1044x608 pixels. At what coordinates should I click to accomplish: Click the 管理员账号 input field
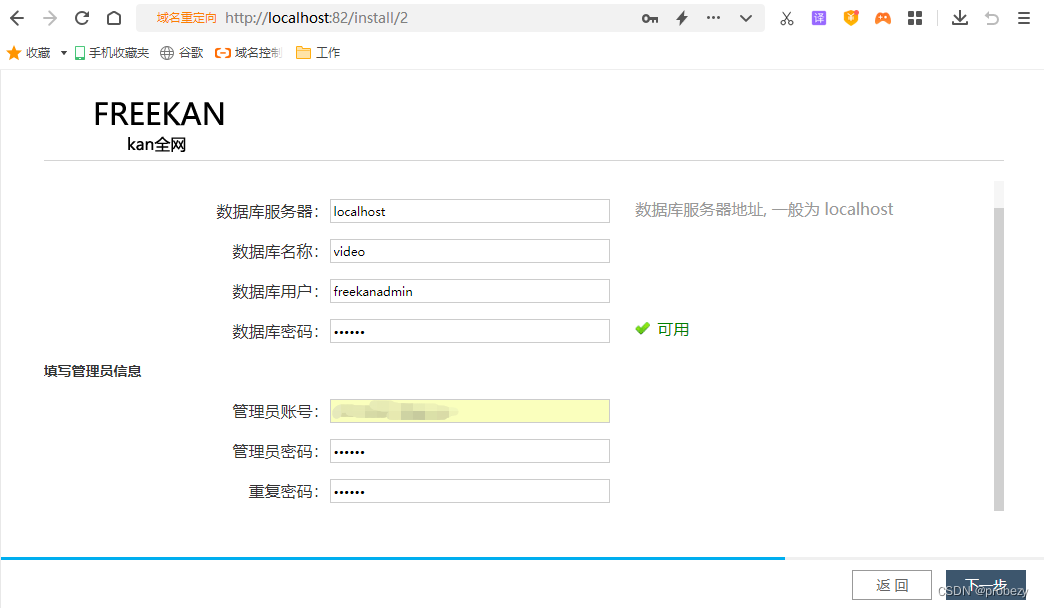469,411
